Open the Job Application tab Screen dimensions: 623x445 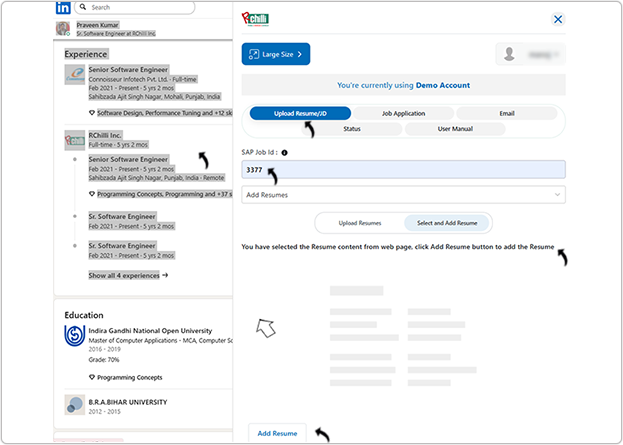click(402, 114)
